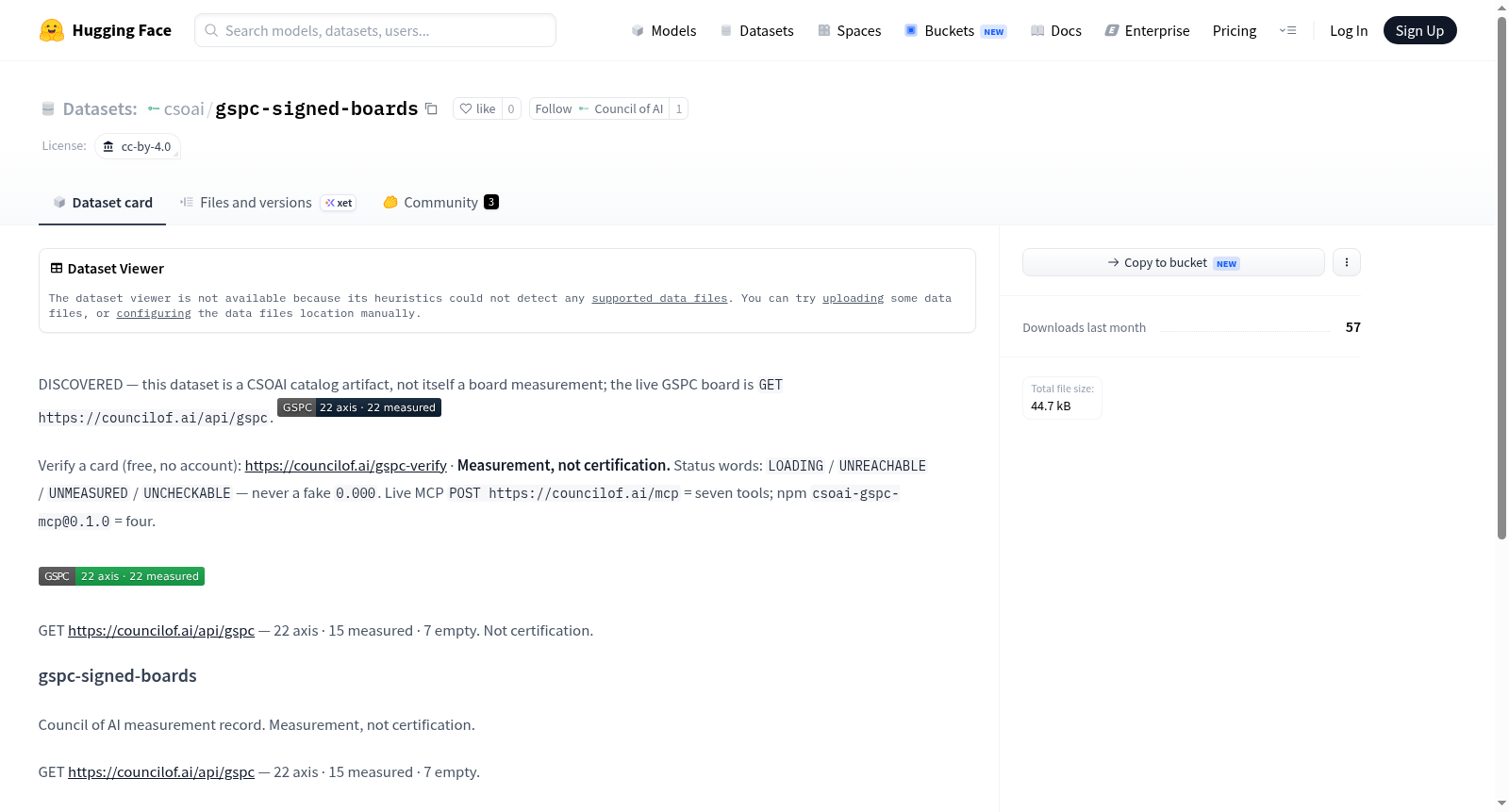
Task: Open the Spaces page
Action: tap(850, 30)
